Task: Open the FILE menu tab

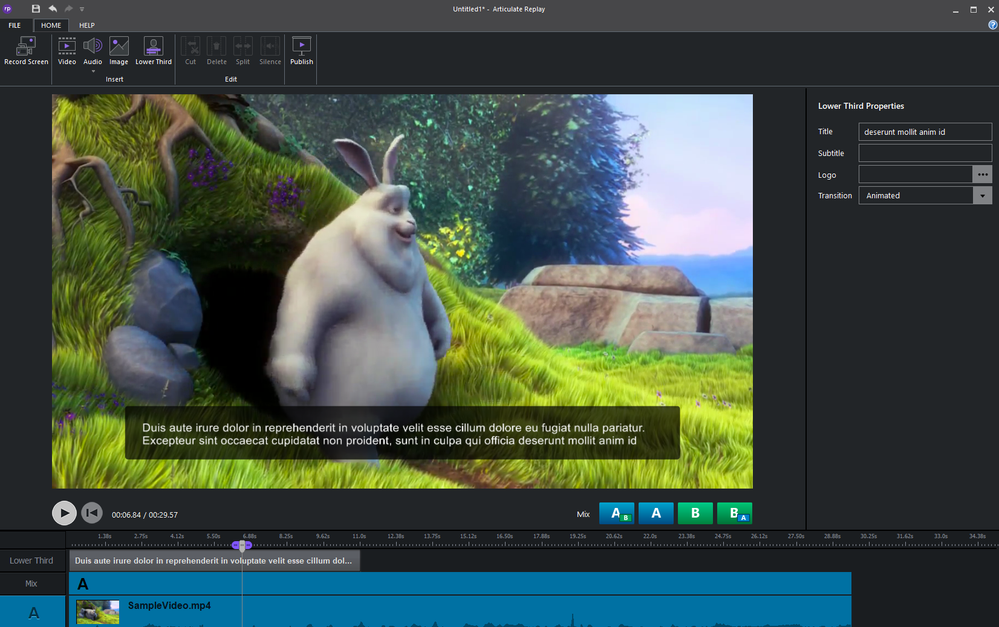Action: [16, 25]
